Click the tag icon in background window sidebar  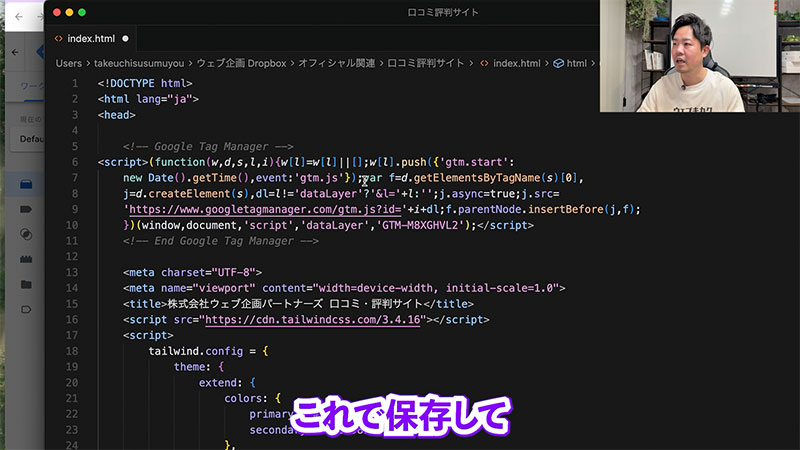[x=26, y=209]
